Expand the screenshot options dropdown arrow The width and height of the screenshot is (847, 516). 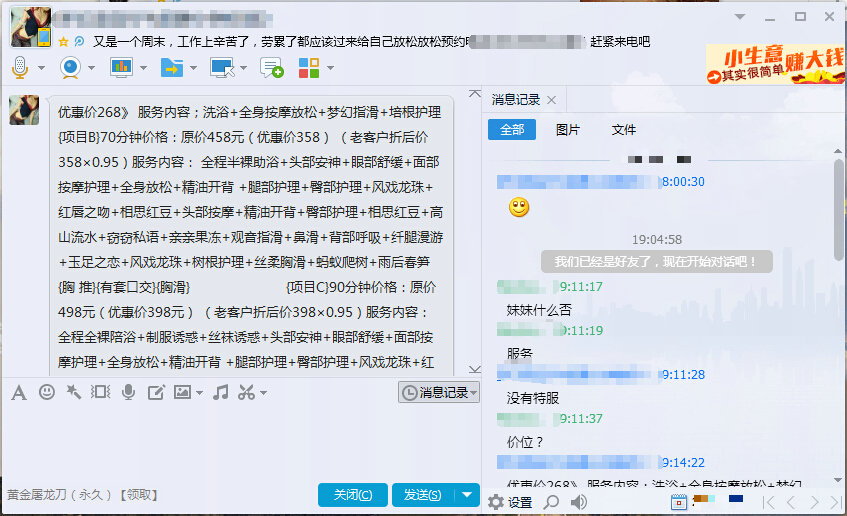(263, 393)
